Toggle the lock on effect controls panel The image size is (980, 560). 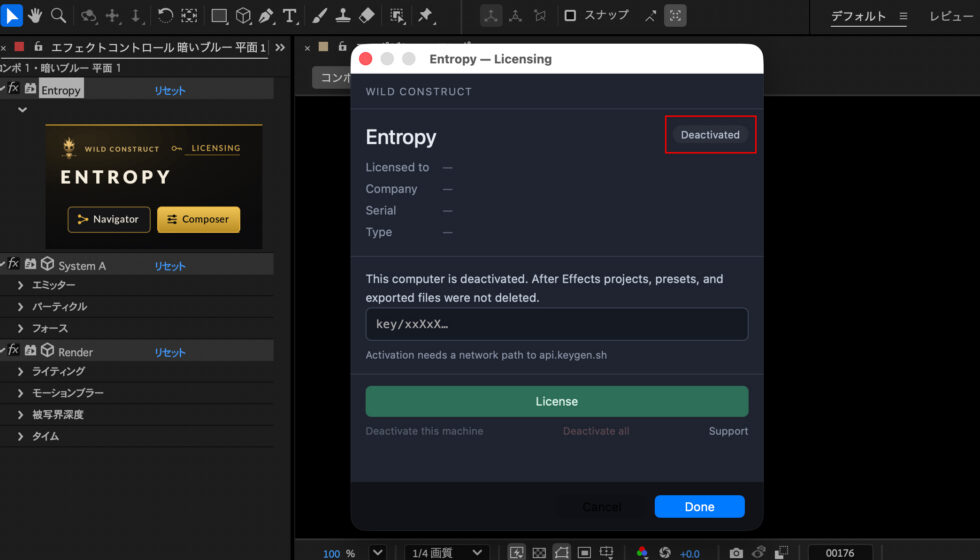click(38, 47)
